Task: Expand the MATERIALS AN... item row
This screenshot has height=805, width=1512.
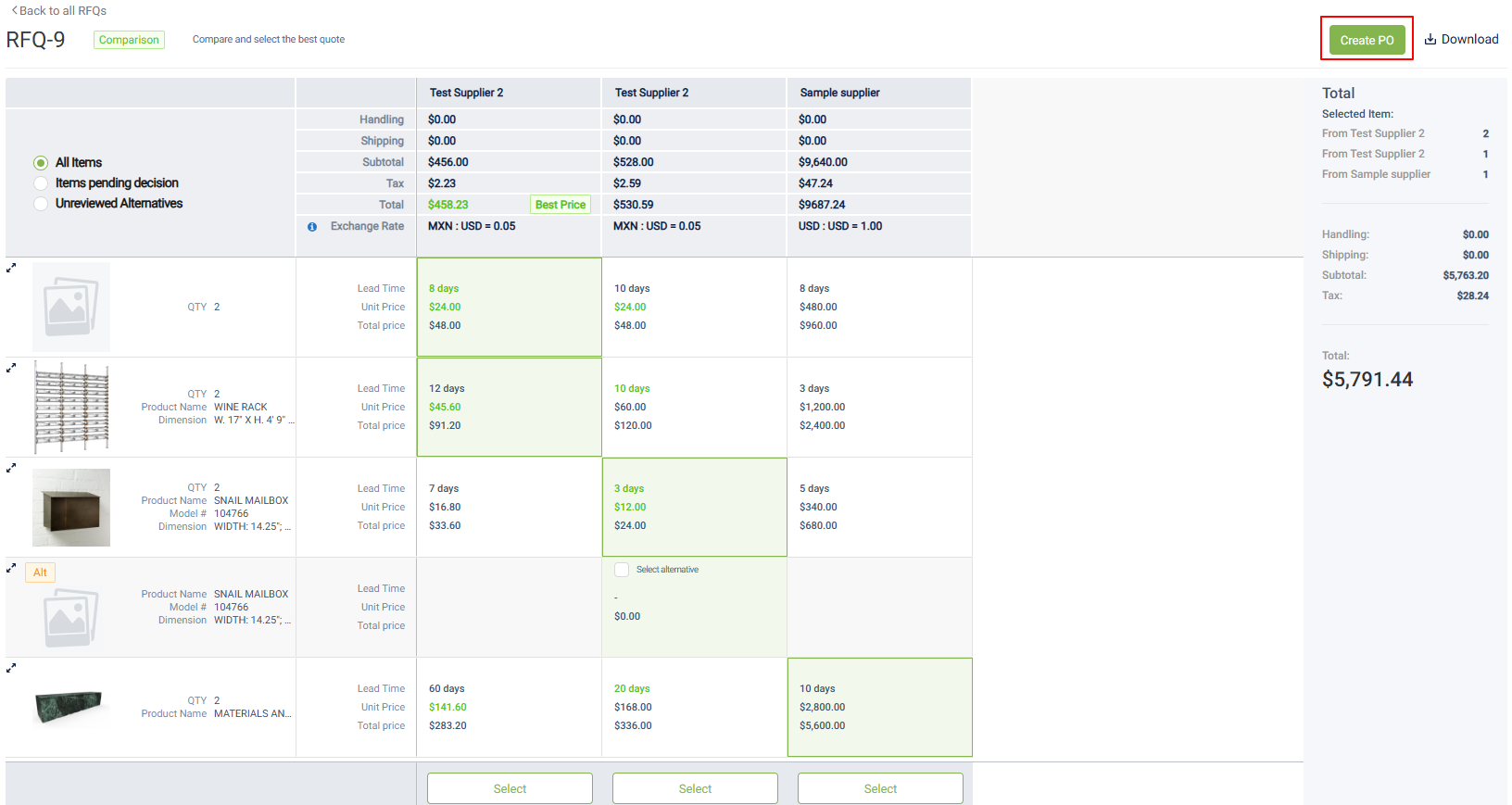Action: (11, 668)
